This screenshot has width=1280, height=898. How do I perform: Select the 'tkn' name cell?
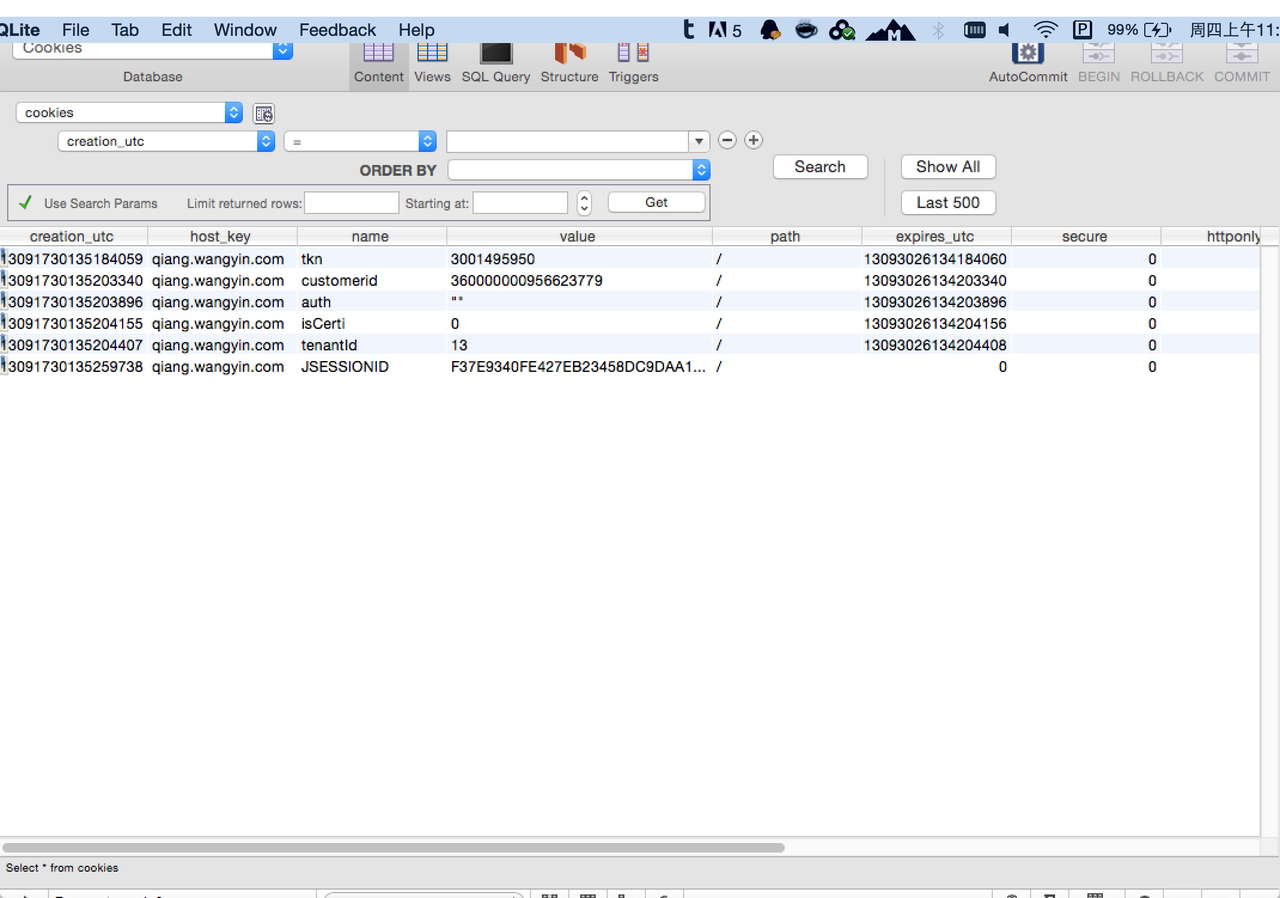click(371, 259)
